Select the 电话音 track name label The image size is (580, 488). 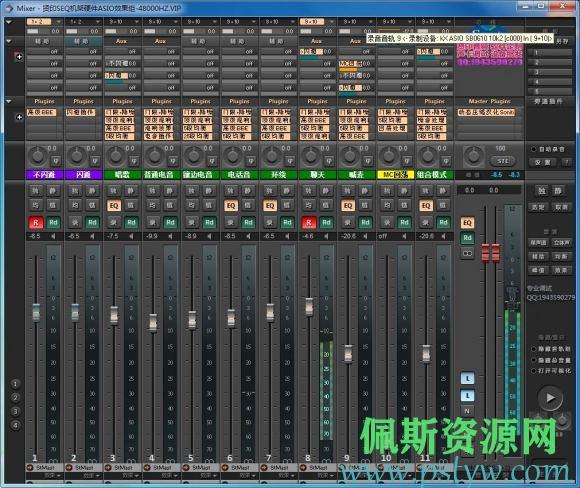(x=239, y=175)
